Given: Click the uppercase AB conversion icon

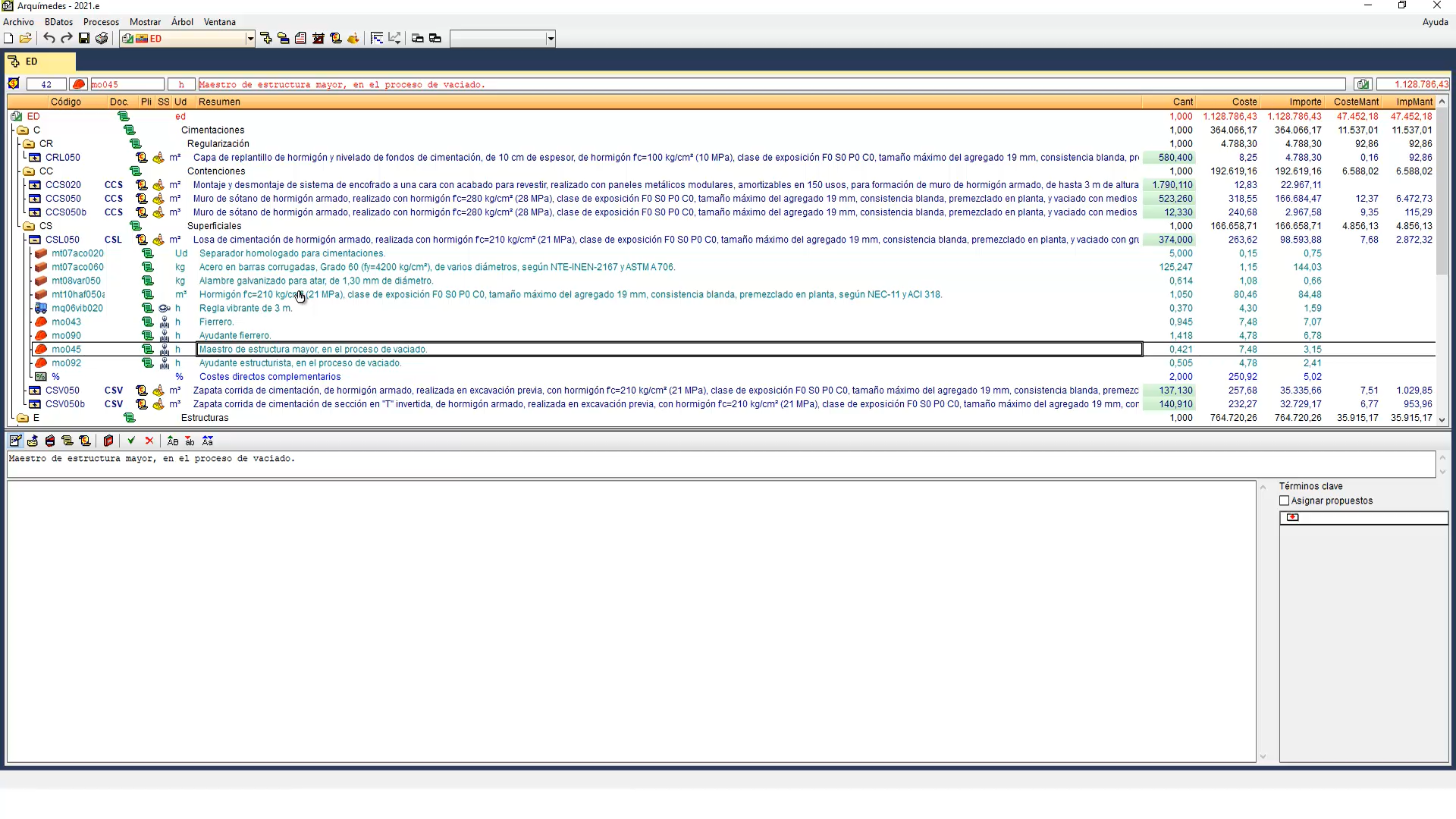Looking at the screenshot, I should [172, 441].
